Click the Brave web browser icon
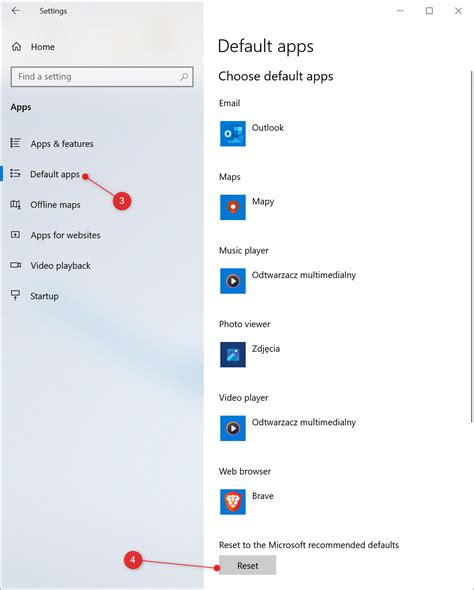Screen dimensions: 474x590 (x=232, y=502)
